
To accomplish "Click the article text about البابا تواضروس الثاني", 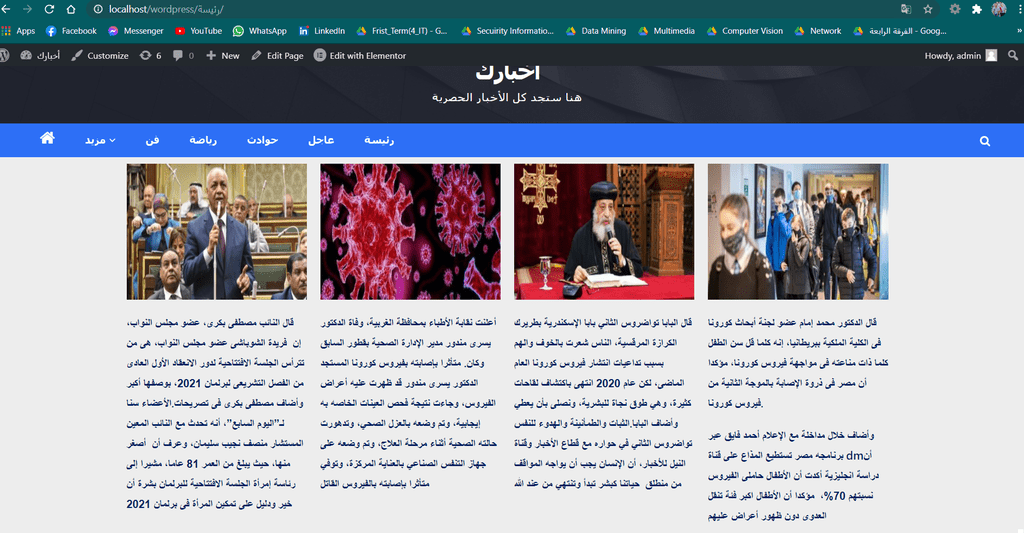I will pyautogui.click(x=603, y=403).
